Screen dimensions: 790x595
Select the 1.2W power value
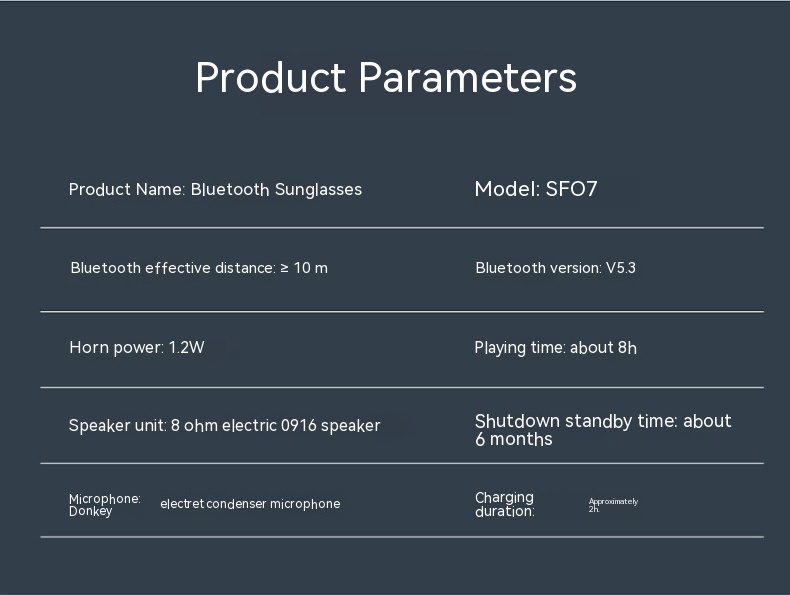coord(187,348)
